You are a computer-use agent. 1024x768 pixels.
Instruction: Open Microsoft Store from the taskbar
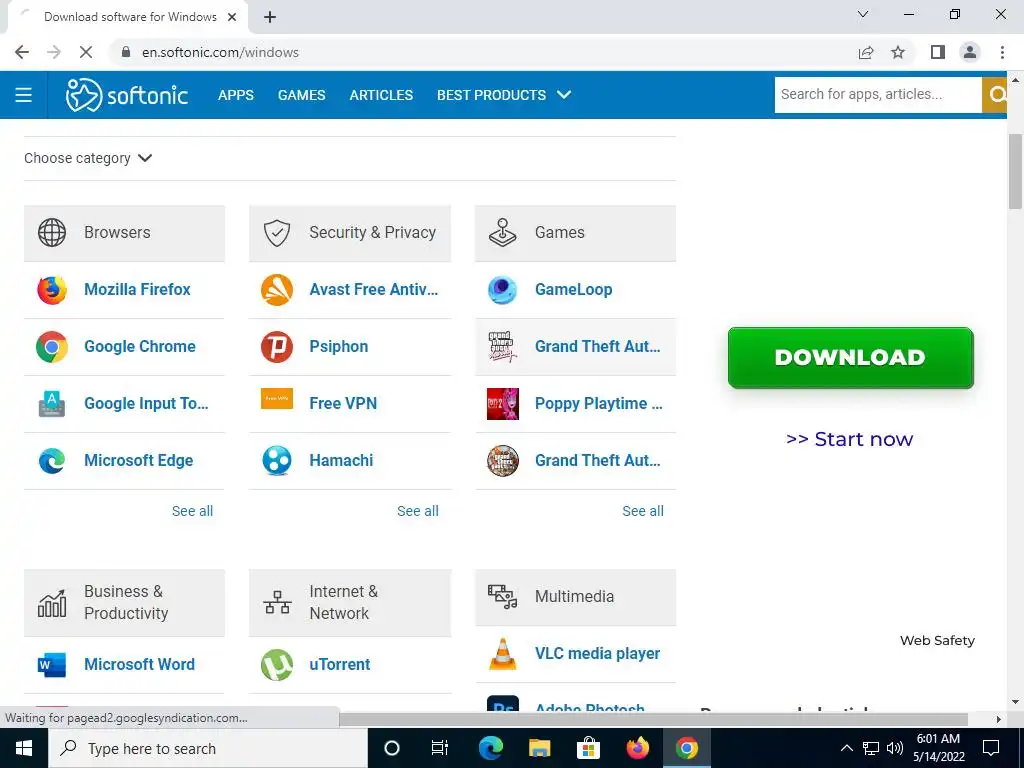coord(588,748)
